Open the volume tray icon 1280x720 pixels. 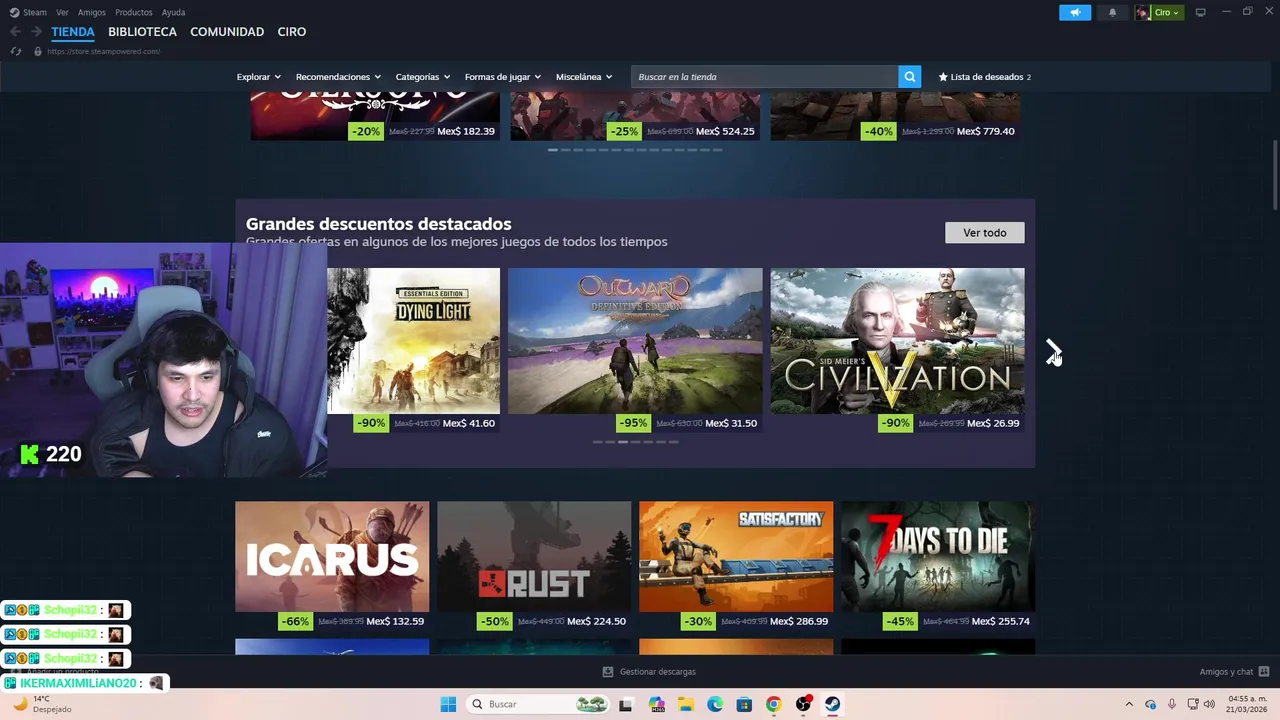[1210, 704]
